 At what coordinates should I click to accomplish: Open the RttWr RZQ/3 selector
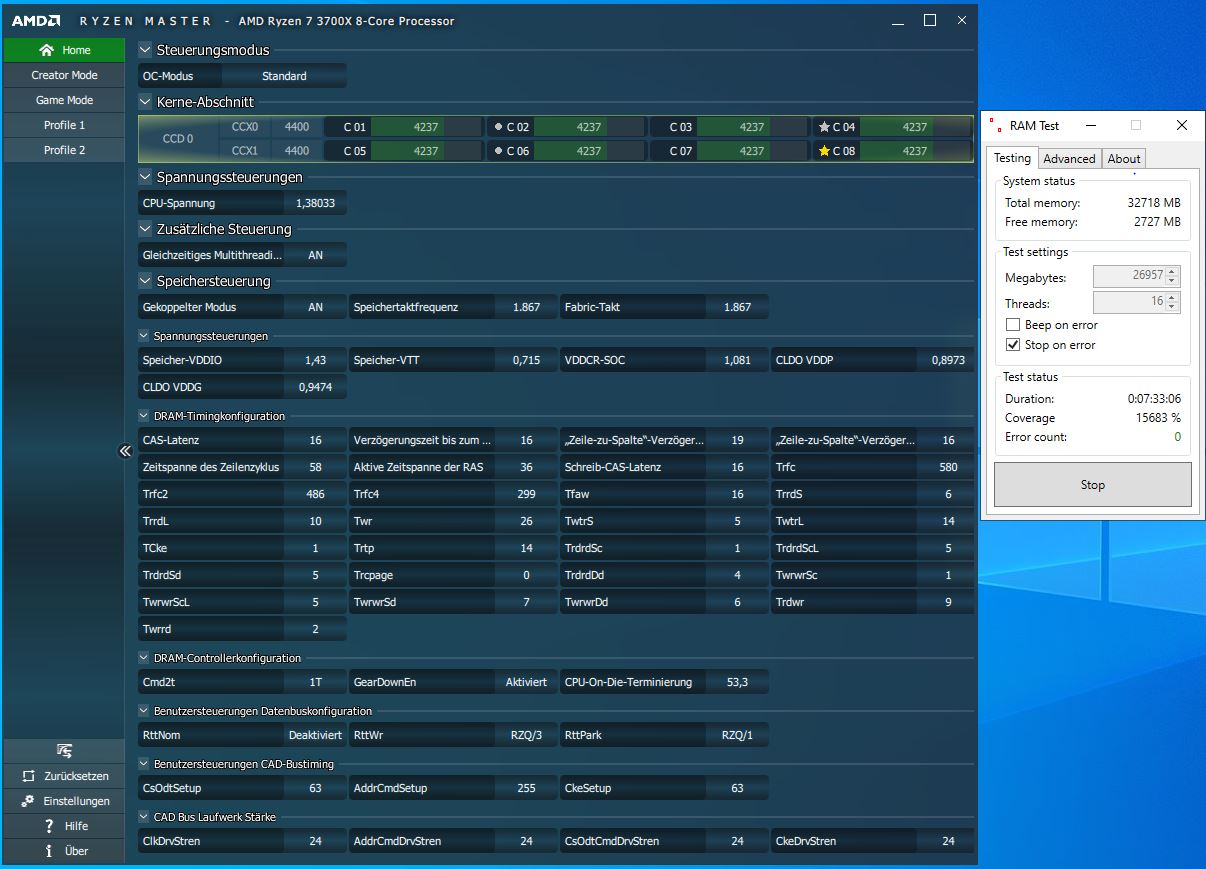526,735
